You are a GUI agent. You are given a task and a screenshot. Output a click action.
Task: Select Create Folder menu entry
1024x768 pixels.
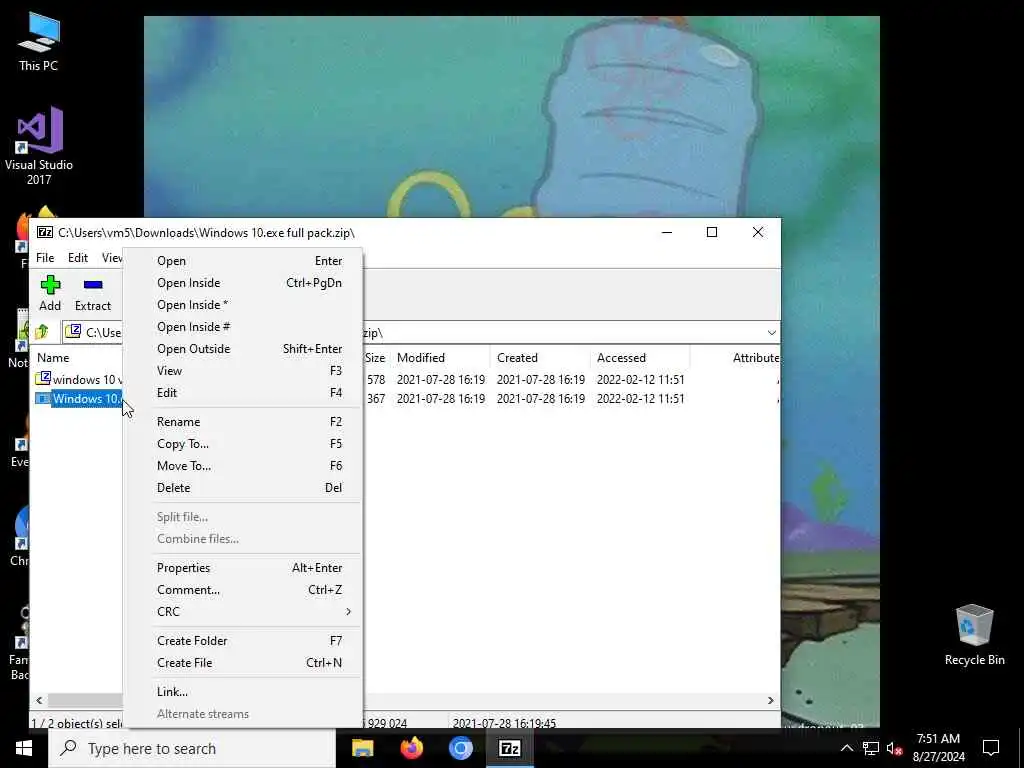tap(243, 641)
